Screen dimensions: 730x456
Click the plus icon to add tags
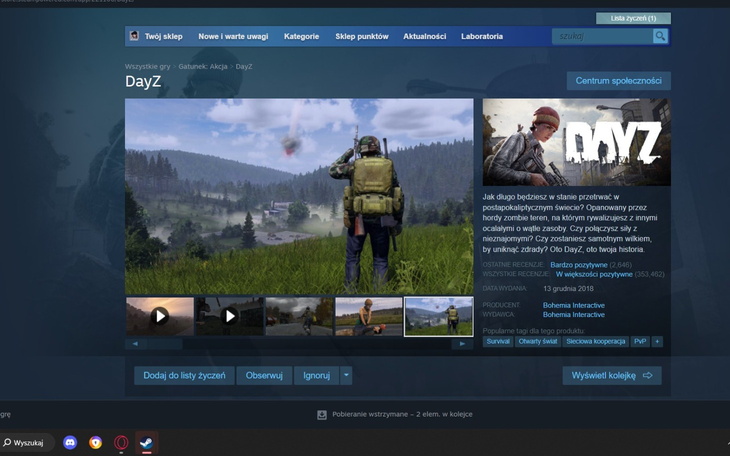pos(657,341)
